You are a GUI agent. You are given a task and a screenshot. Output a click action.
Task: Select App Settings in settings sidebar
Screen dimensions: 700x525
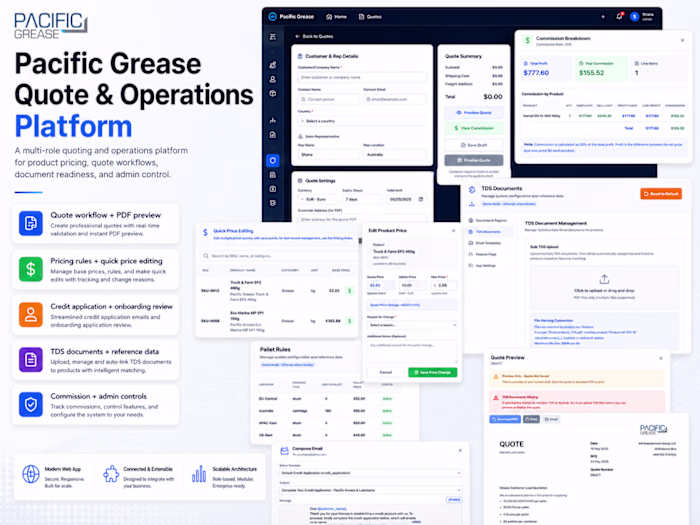click(482, 266)
